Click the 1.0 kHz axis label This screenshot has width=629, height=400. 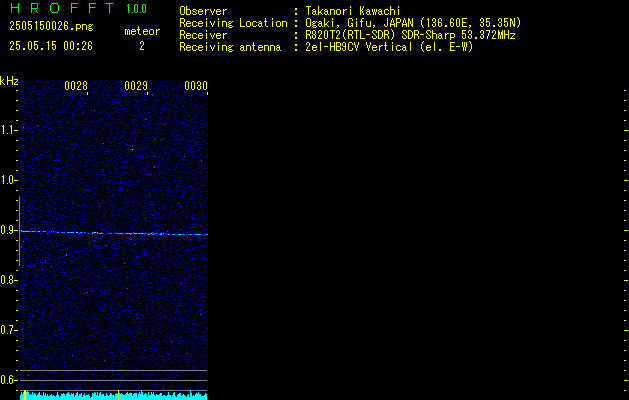(8, 180)
